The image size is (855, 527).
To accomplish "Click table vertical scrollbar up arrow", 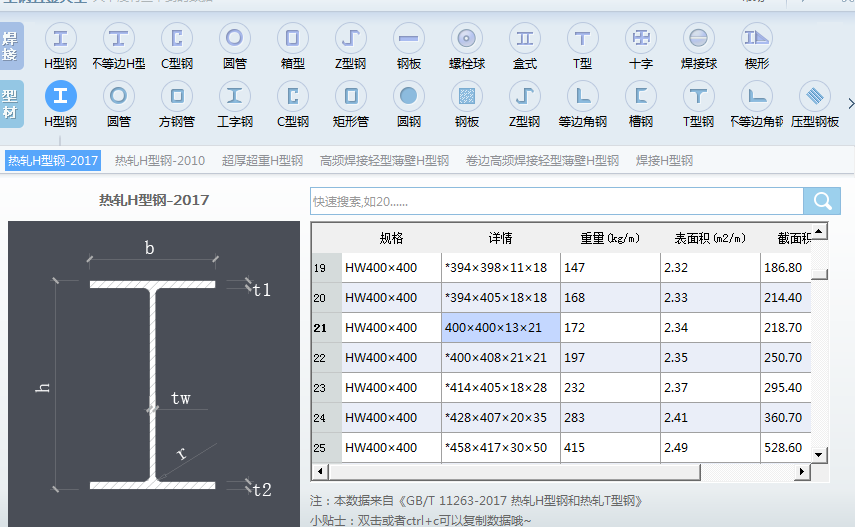I will [x=819, y=231].
